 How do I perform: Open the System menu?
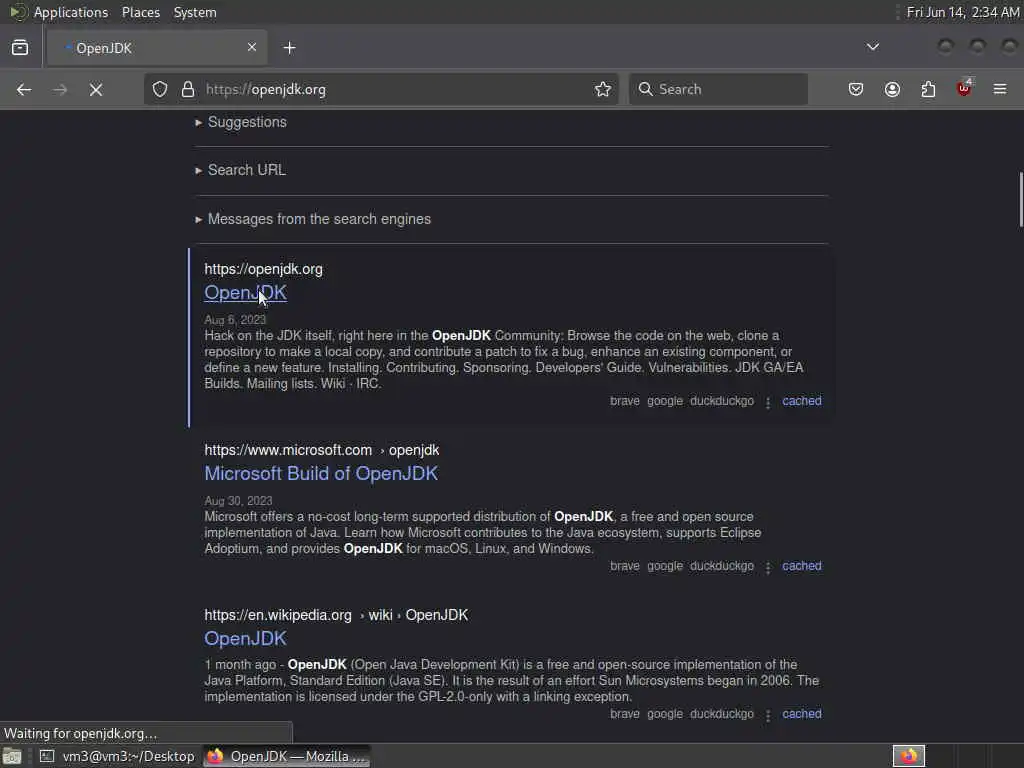tap(195, 12)
